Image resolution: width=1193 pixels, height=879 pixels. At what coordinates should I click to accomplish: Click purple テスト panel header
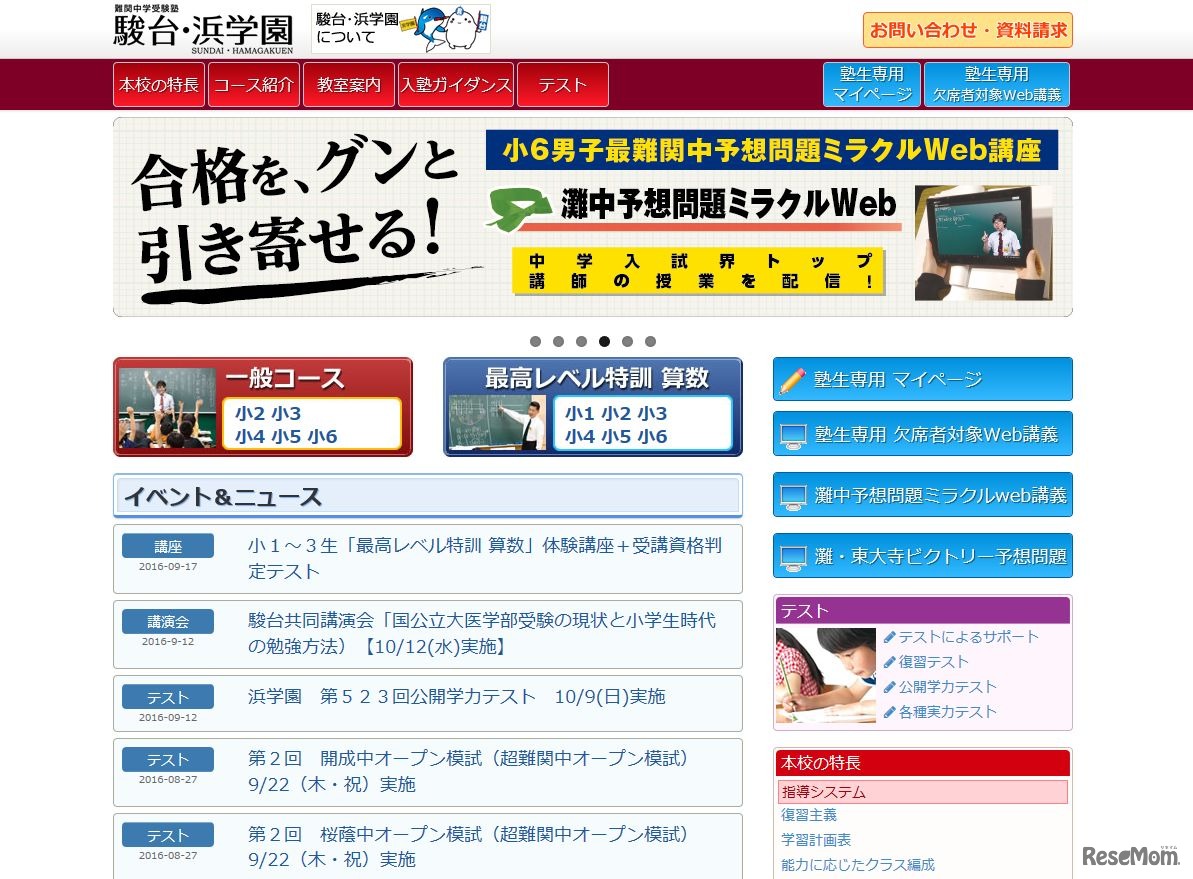923,610
